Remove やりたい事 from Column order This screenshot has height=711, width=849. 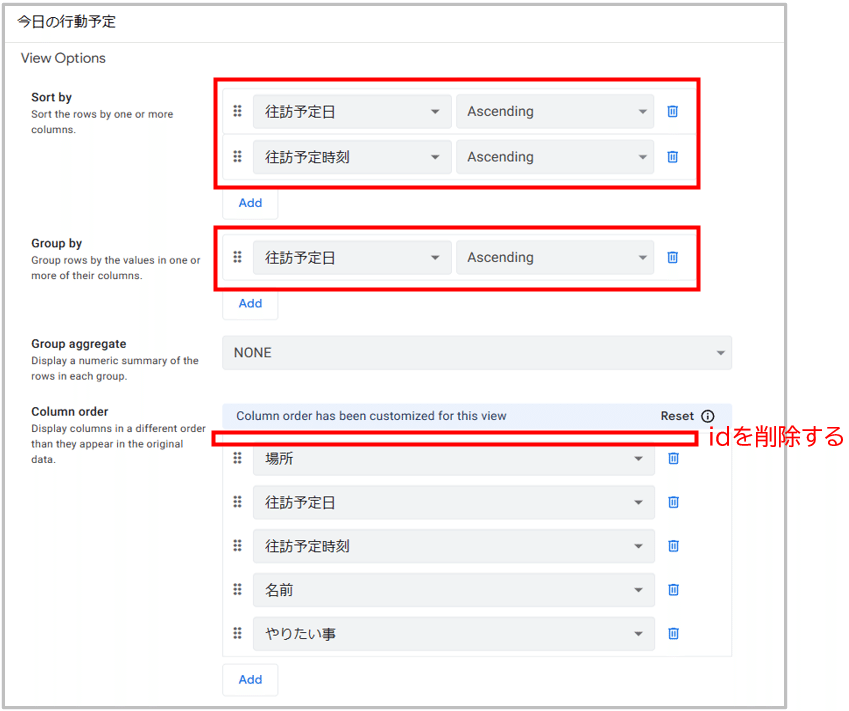coord(673,634)
